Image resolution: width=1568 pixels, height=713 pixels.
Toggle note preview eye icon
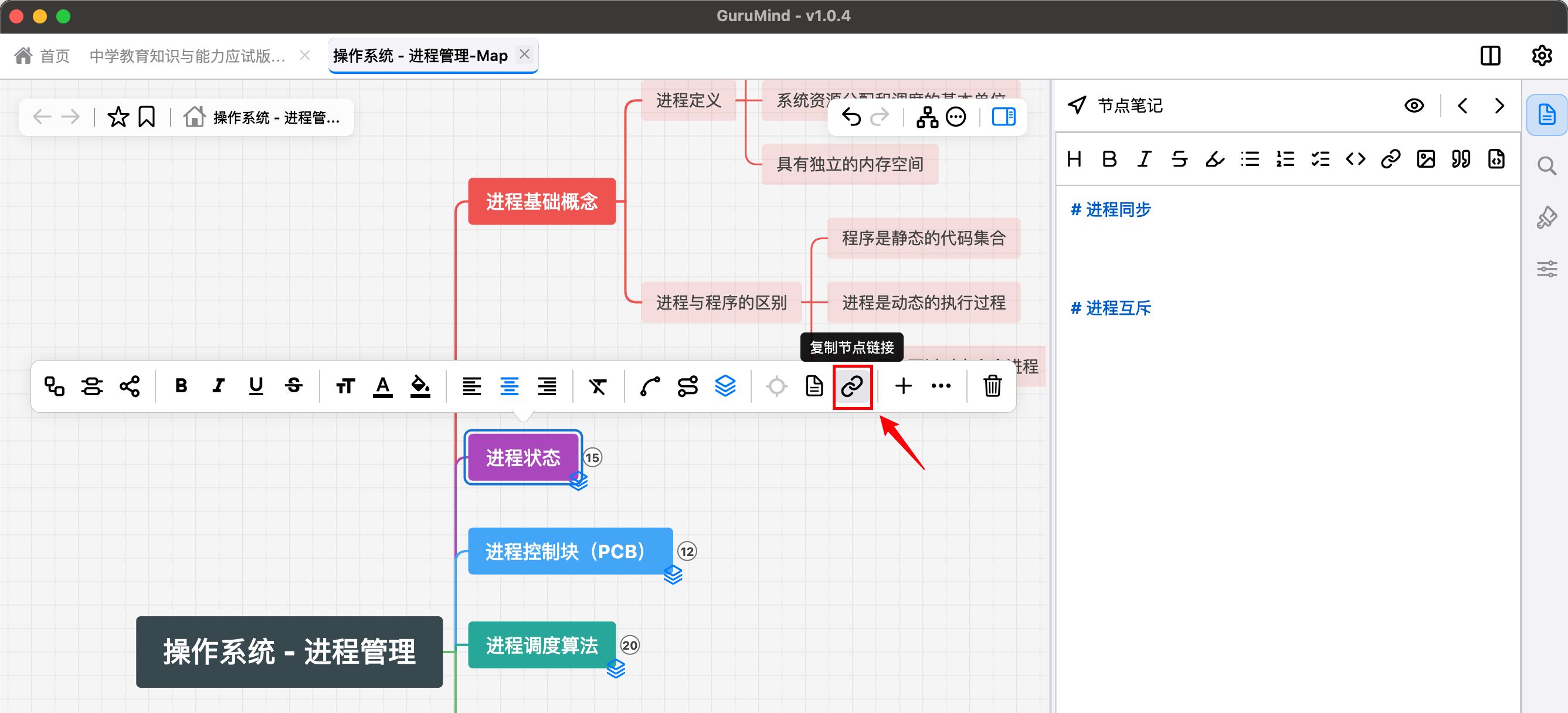(x=1413, y=106)
